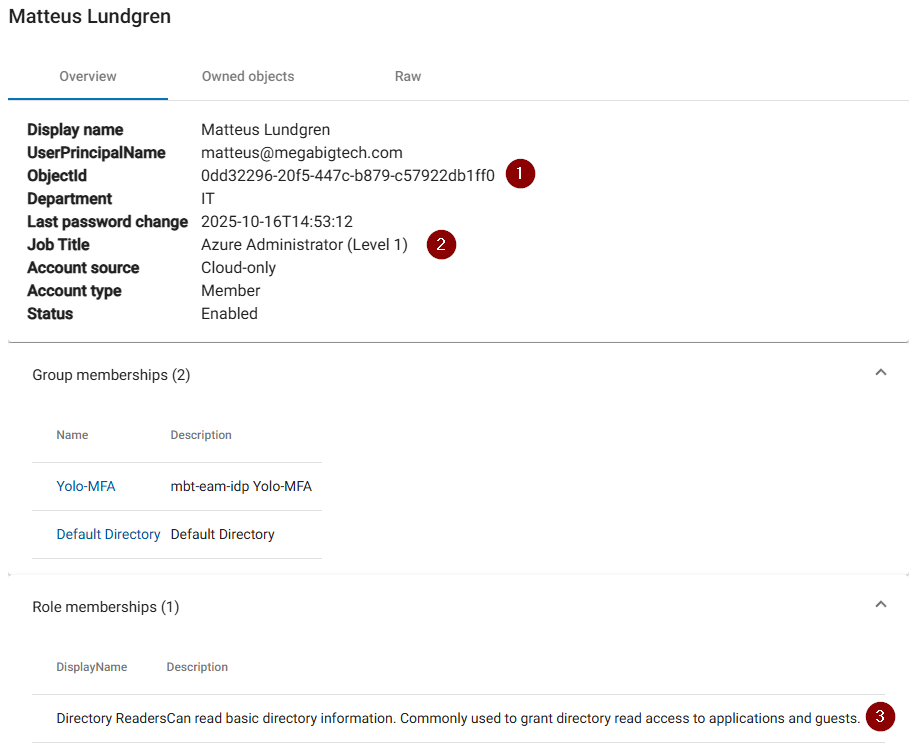The height and width of the screenshot is (746, 910).
Task: Collapse the Group memberships section chevron
Action: 881,373
